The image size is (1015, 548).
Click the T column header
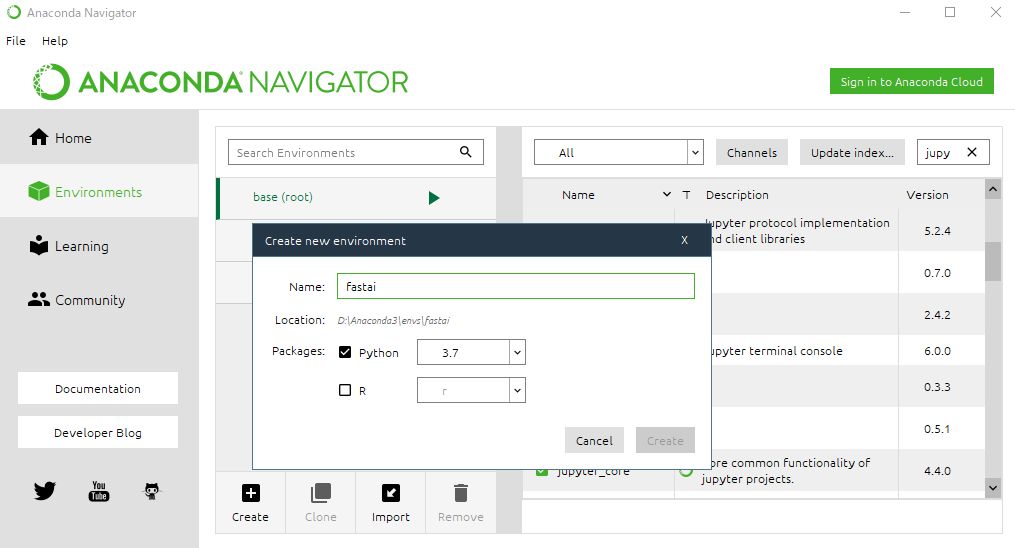[x=686, y=194]
